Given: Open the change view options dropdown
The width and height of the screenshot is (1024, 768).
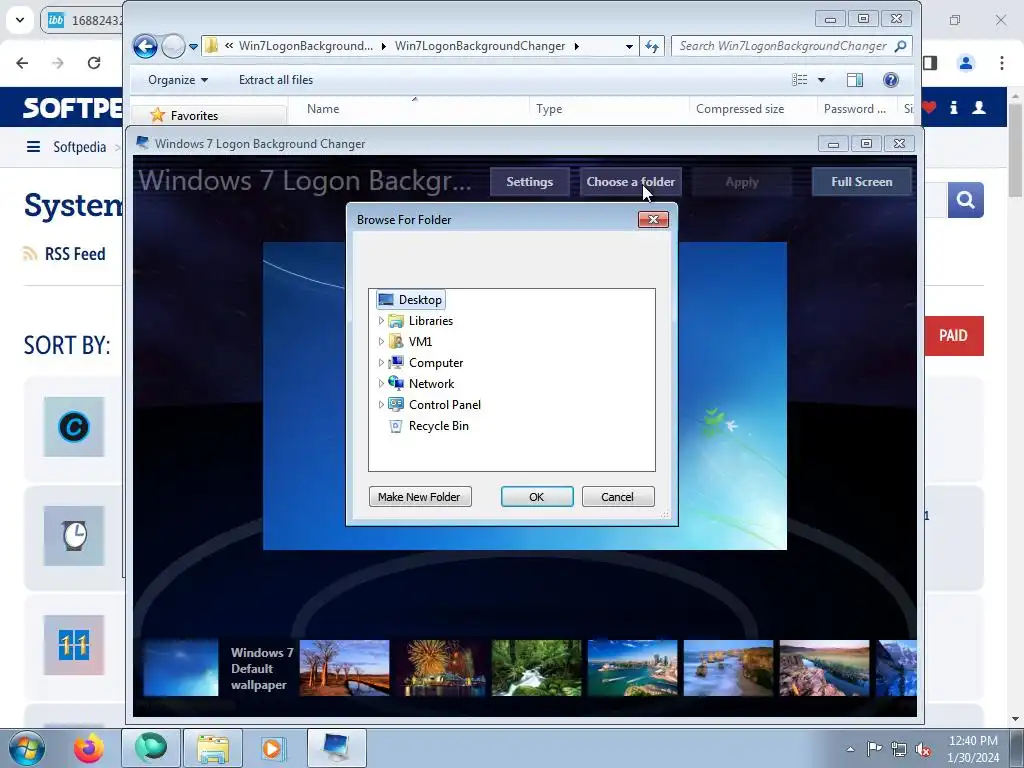Looking at the screenshot, I should [822, 80].
